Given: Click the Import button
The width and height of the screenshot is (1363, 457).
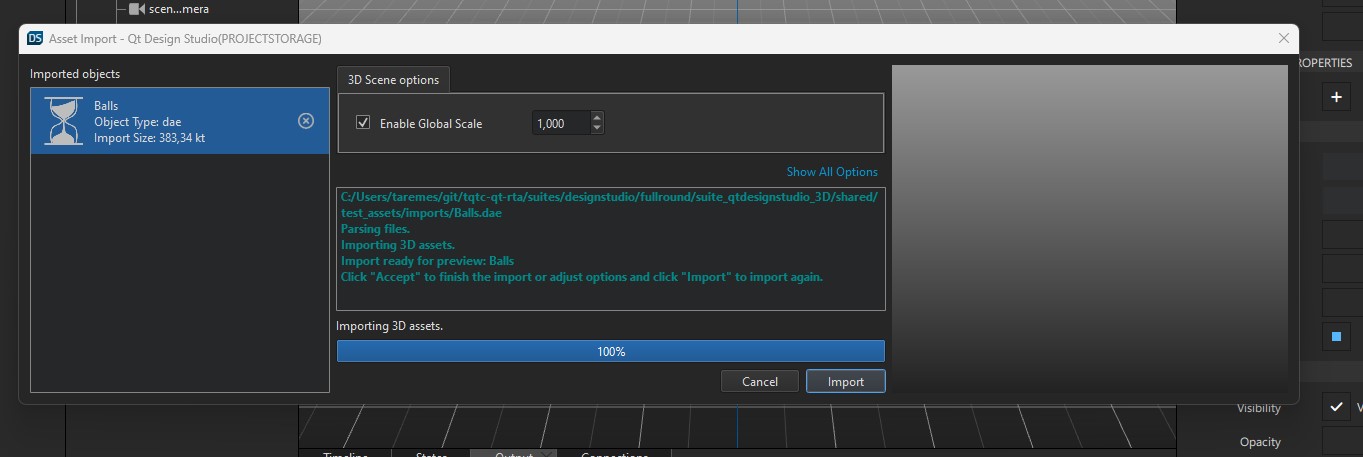Looking at the screenshot, I should 845,381.
